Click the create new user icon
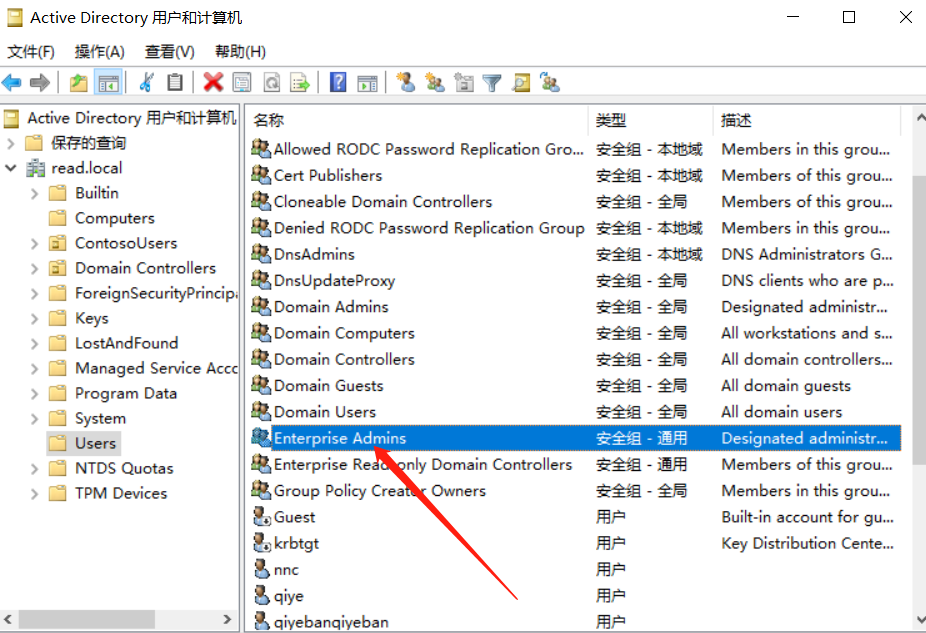The image size is (926, 633). point(406,83)
